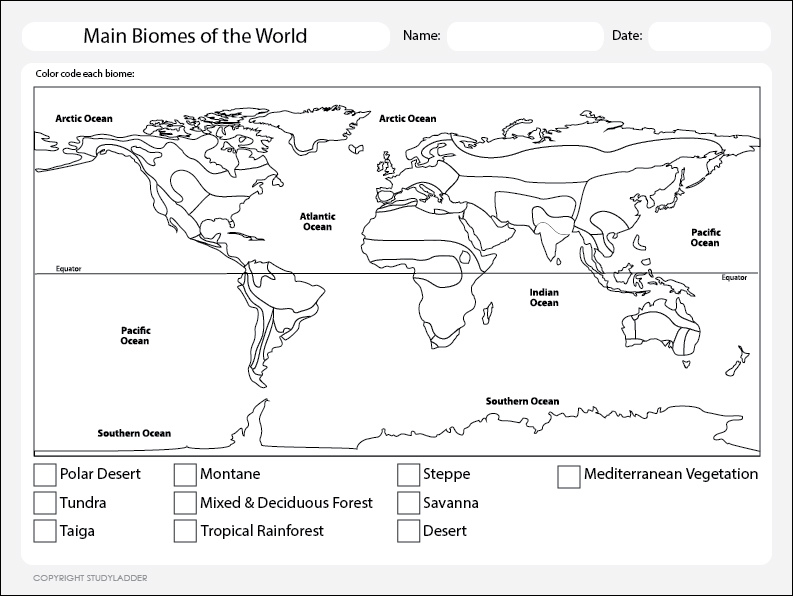Viewport: 793px width, 596px height.
Task: Check the Savanna box
Action: [408, 502]
